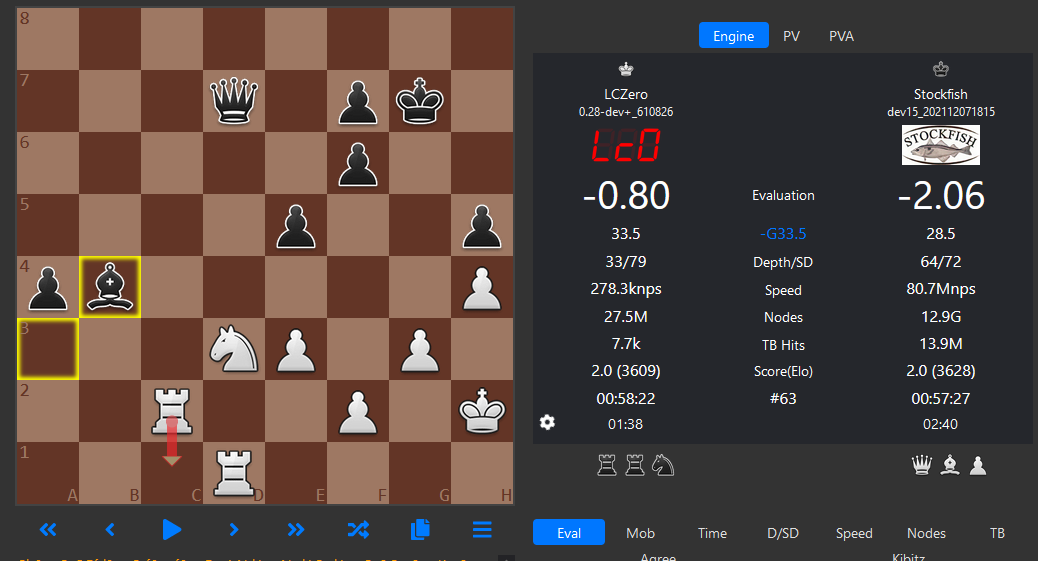Click the shuffle crossed-arrows icon
1038x561 pixels.
click(x=357, y=530)
